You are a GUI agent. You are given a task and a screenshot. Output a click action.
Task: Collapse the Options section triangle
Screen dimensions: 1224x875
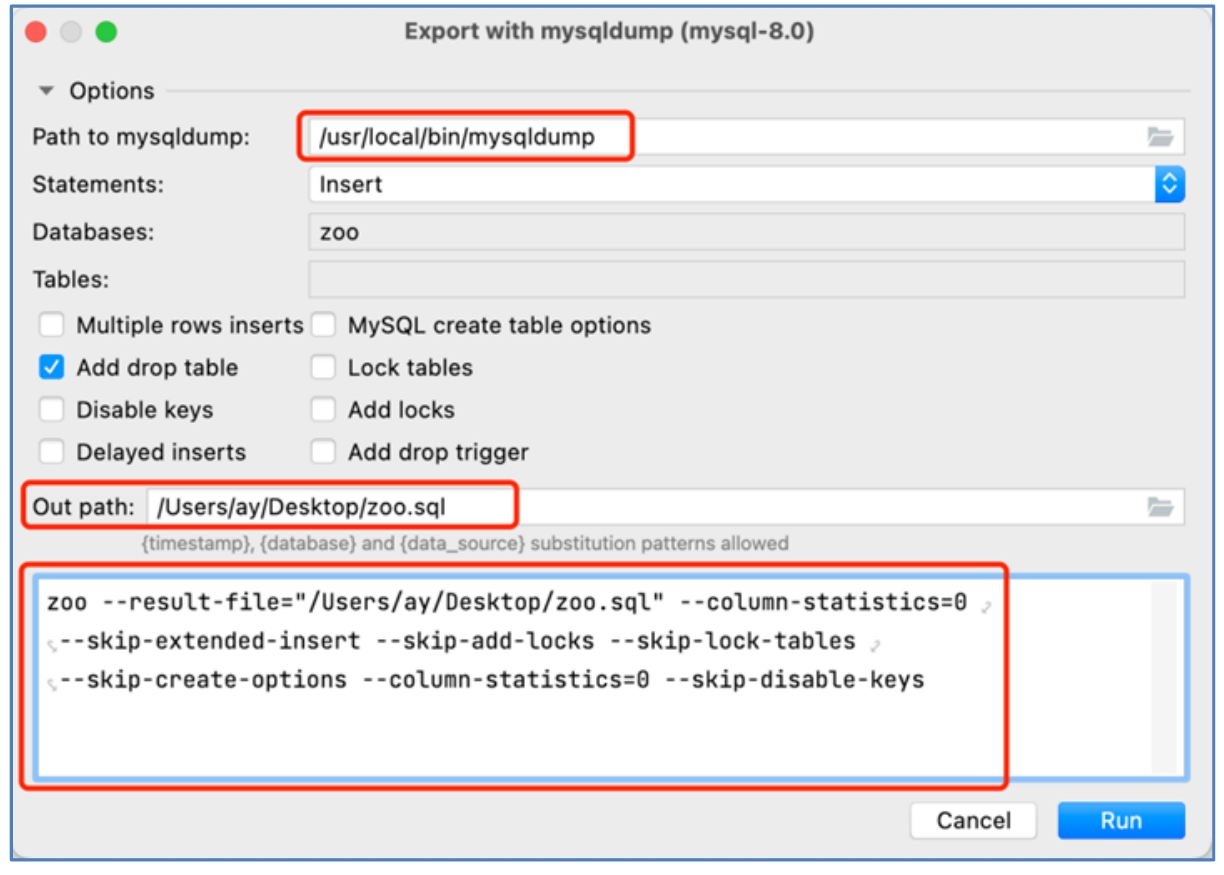(x=46, y=91)
